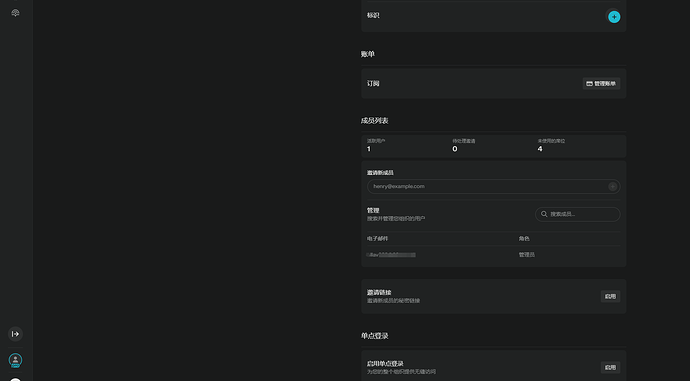Viewport: 690px width, 381px height.
Task: Click the plus icon inside the invite field
Action: click(612, 187)
